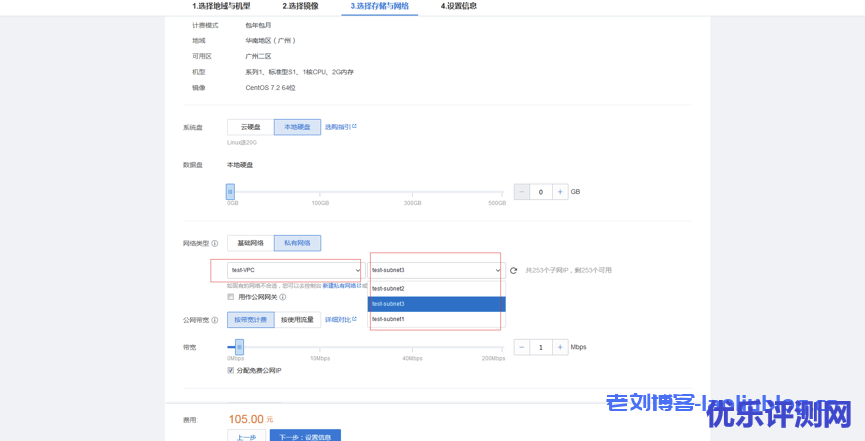Uncheck the 分配免费公网IP checkbox

click(231, 370)
